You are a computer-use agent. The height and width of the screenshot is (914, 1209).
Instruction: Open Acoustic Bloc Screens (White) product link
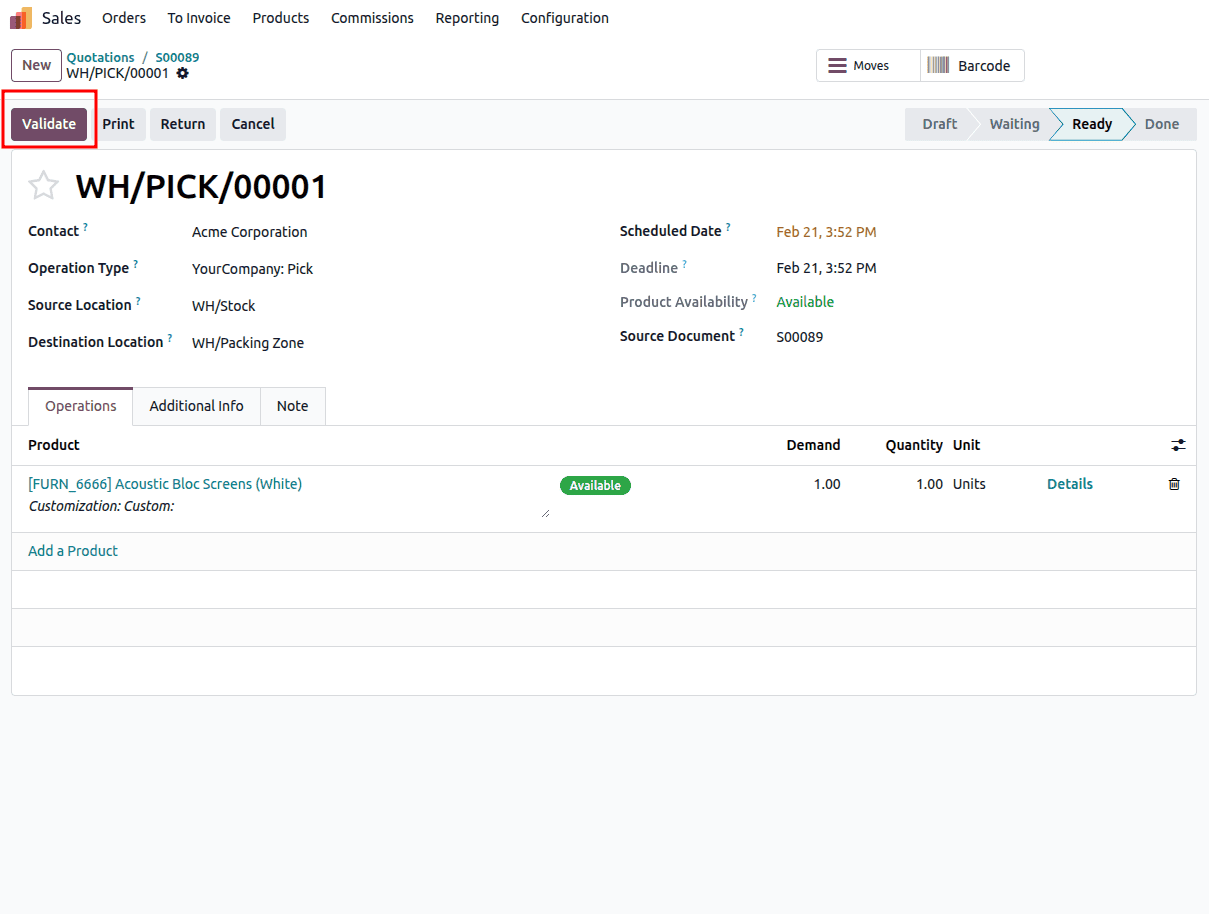(165, 484)
